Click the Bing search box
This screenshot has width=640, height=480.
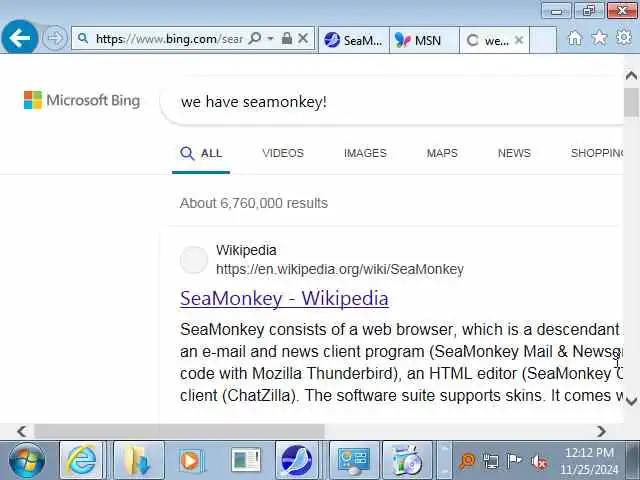coord(392,102)
